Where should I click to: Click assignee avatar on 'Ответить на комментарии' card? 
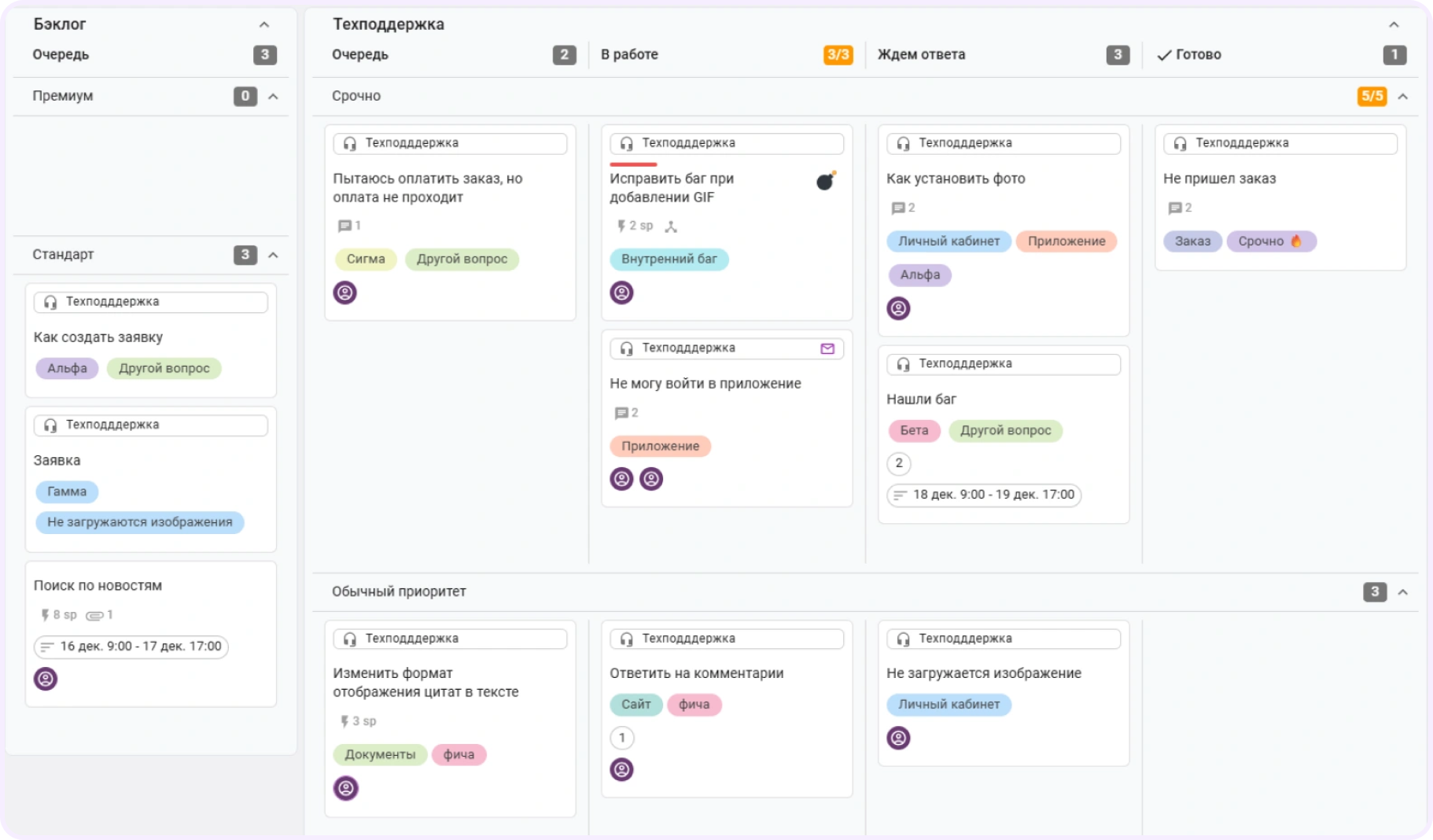pyautogui.click(x=622, y=769)
